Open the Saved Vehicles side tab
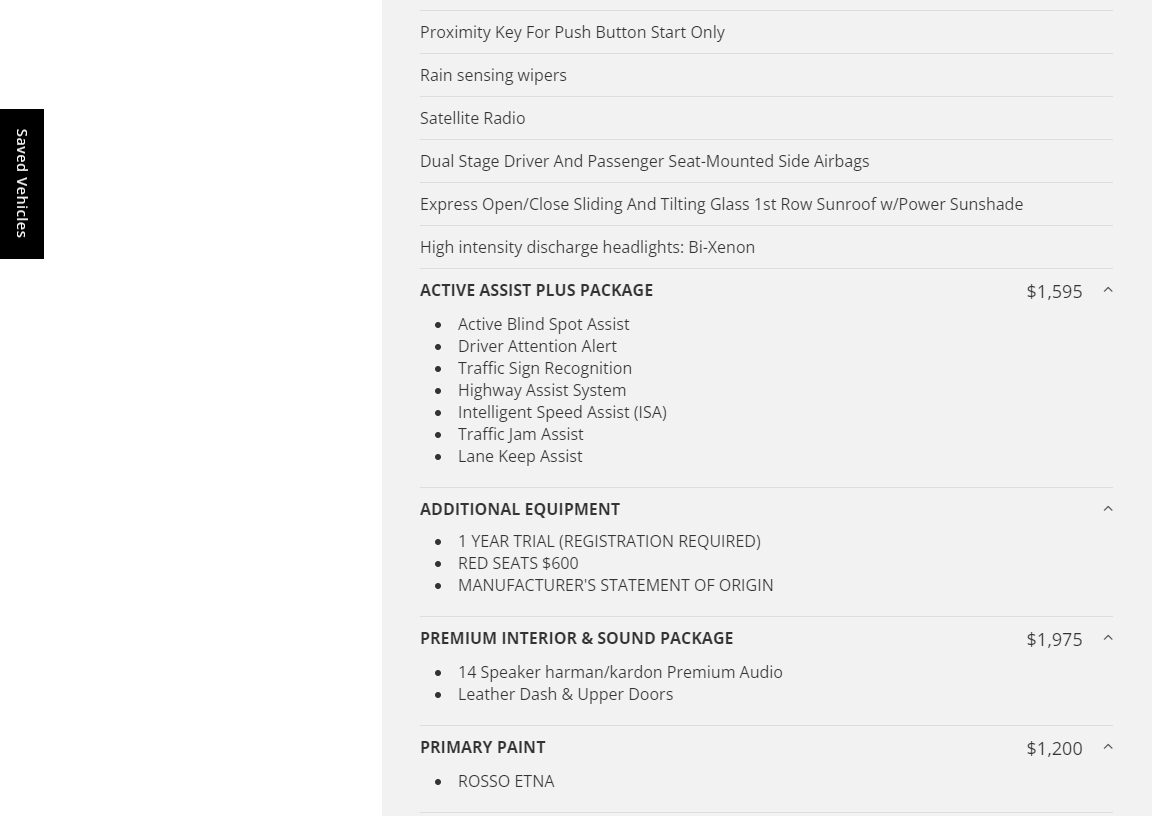 point(22,184)
